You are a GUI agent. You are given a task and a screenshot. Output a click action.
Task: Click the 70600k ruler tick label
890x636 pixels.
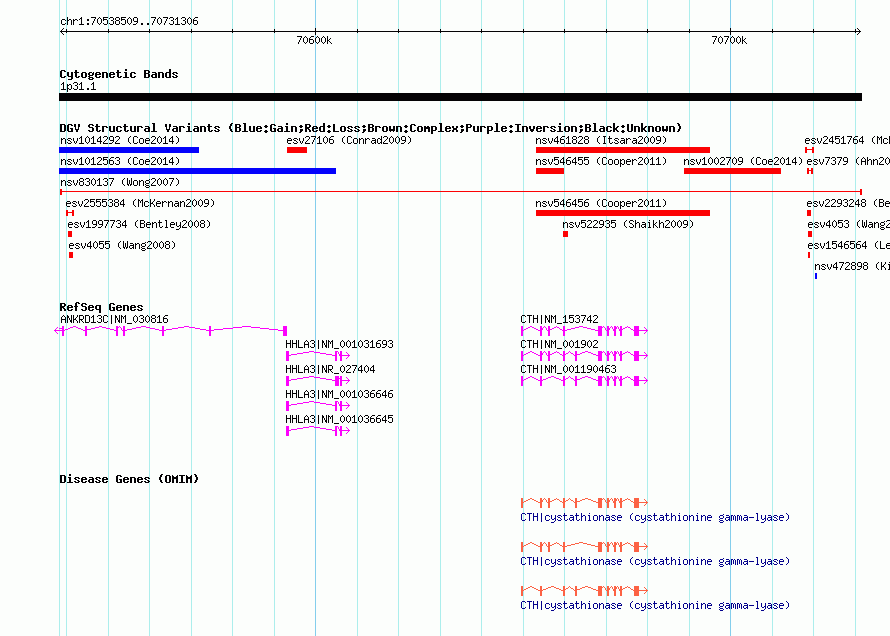[314, 40]
